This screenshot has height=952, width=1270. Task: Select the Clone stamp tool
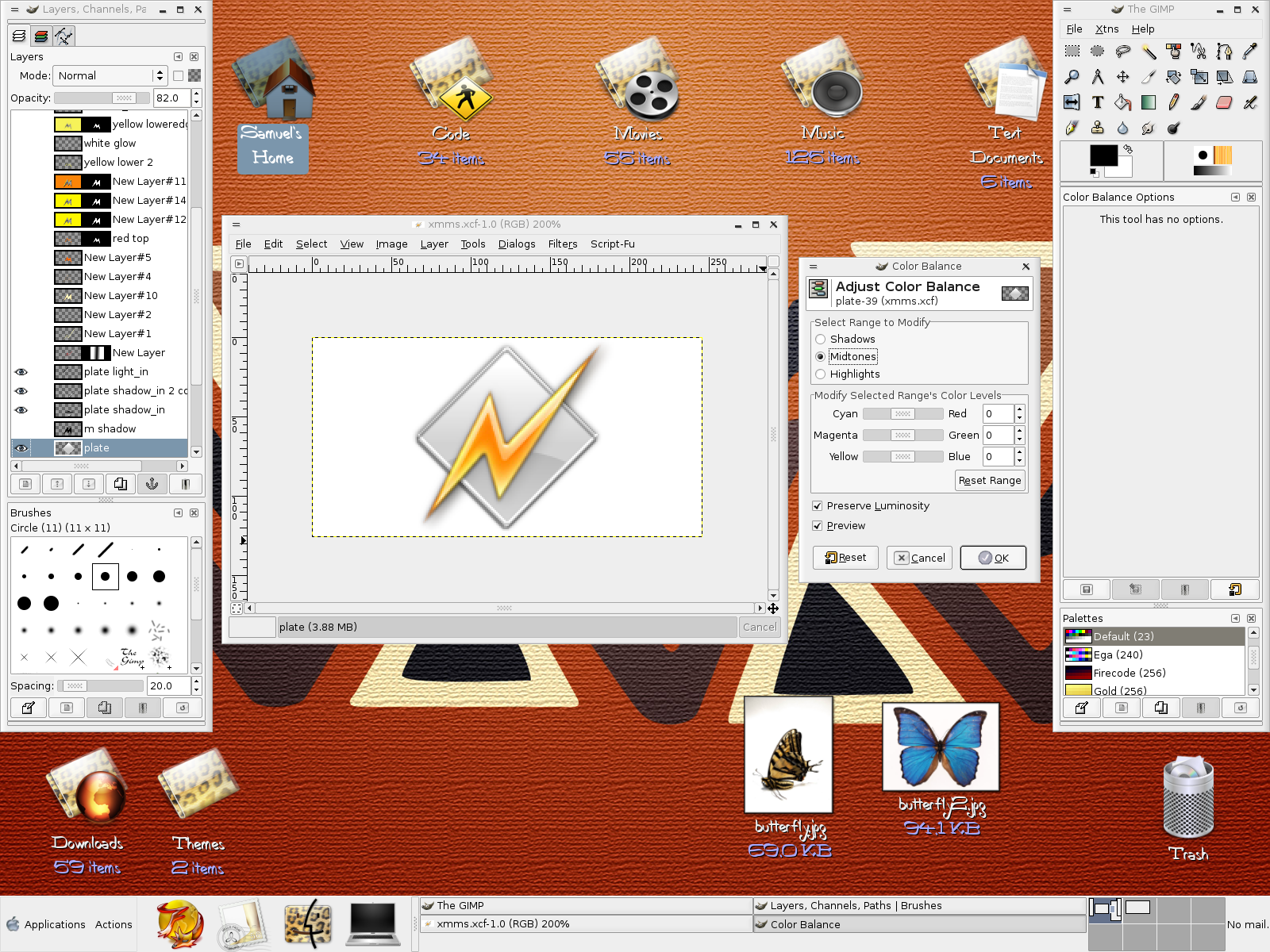coord(1097,128)
